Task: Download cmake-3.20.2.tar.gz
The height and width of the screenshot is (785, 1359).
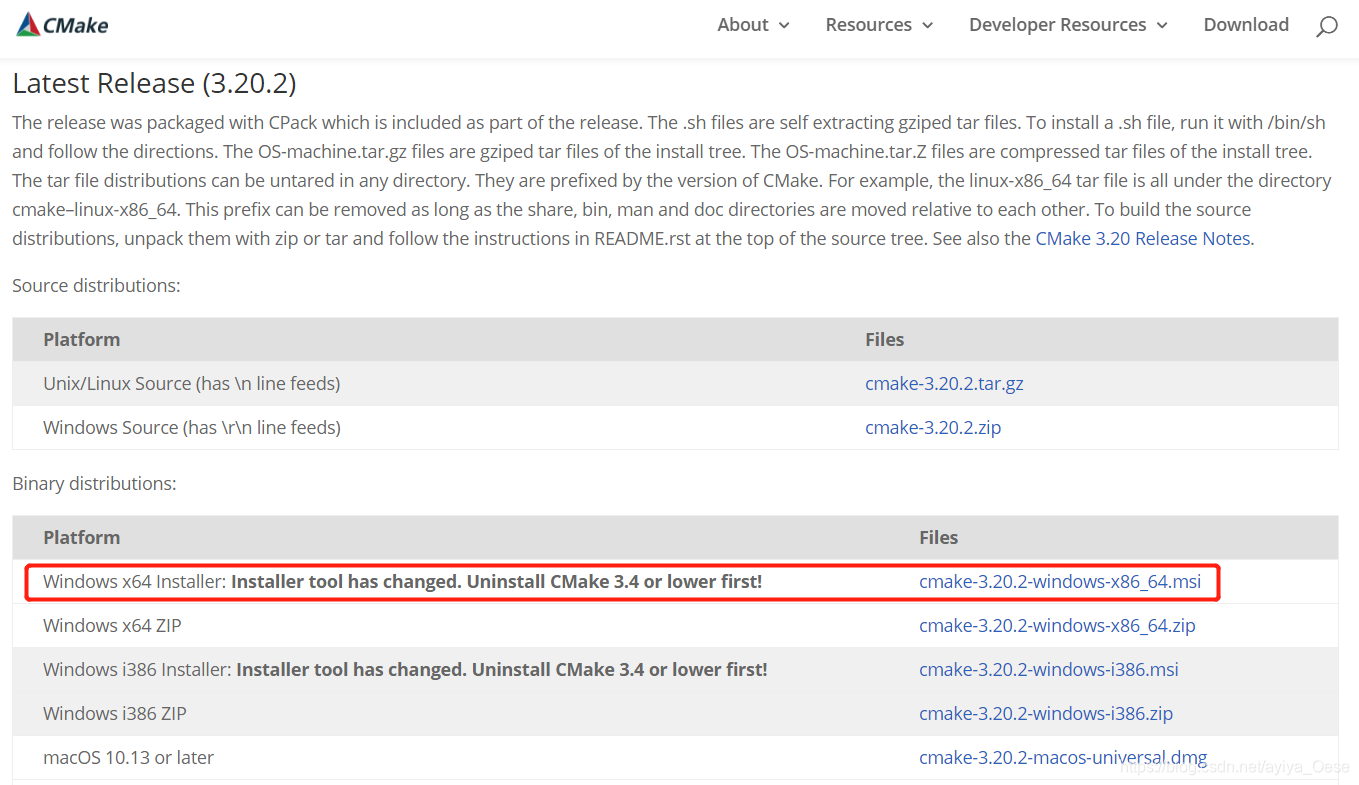Action: pos(944,383)
